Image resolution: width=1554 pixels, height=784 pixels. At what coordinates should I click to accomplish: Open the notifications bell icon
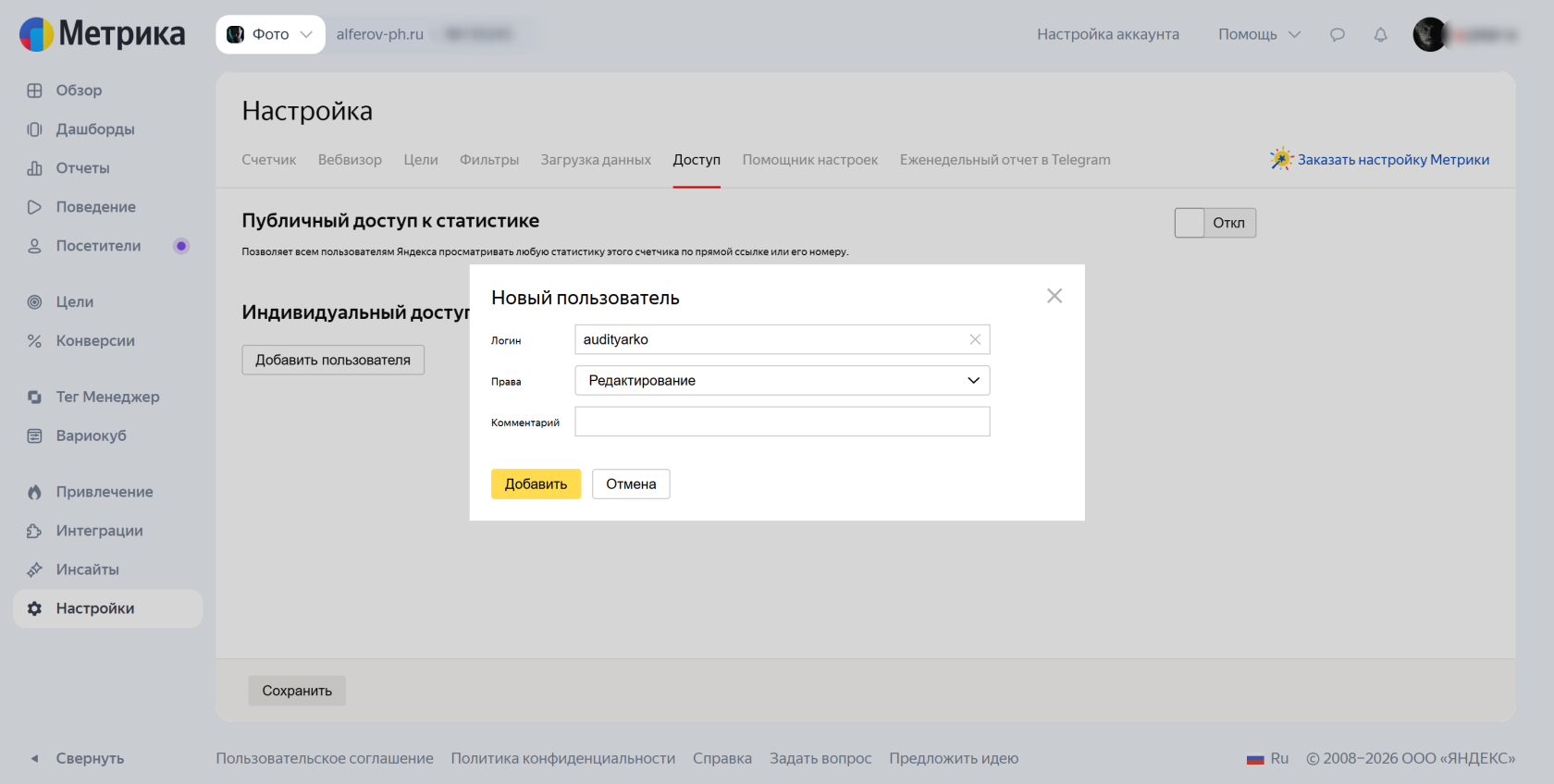[x=1380, y=34]
